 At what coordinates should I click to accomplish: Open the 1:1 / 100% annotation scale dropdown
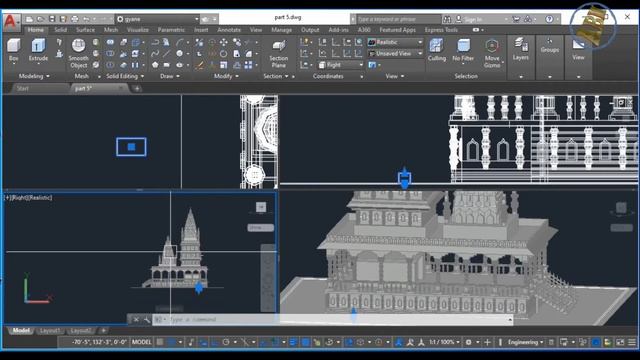coord(444,342)
